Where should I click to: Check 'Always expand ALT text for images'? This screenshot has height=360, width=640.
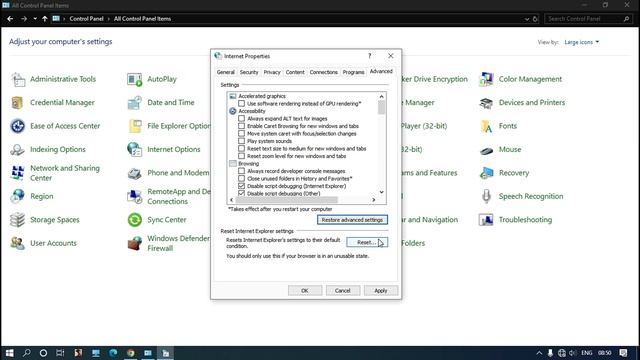click(x=242, y=119)
